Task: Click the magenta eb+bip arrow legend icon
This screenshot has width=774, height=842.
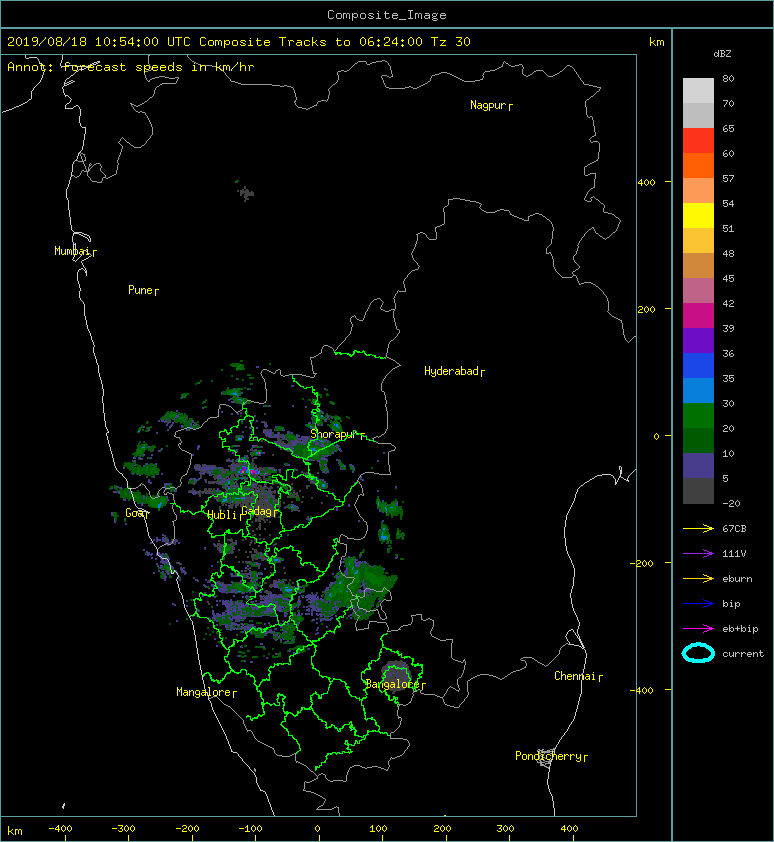Action: click(698, 628)
